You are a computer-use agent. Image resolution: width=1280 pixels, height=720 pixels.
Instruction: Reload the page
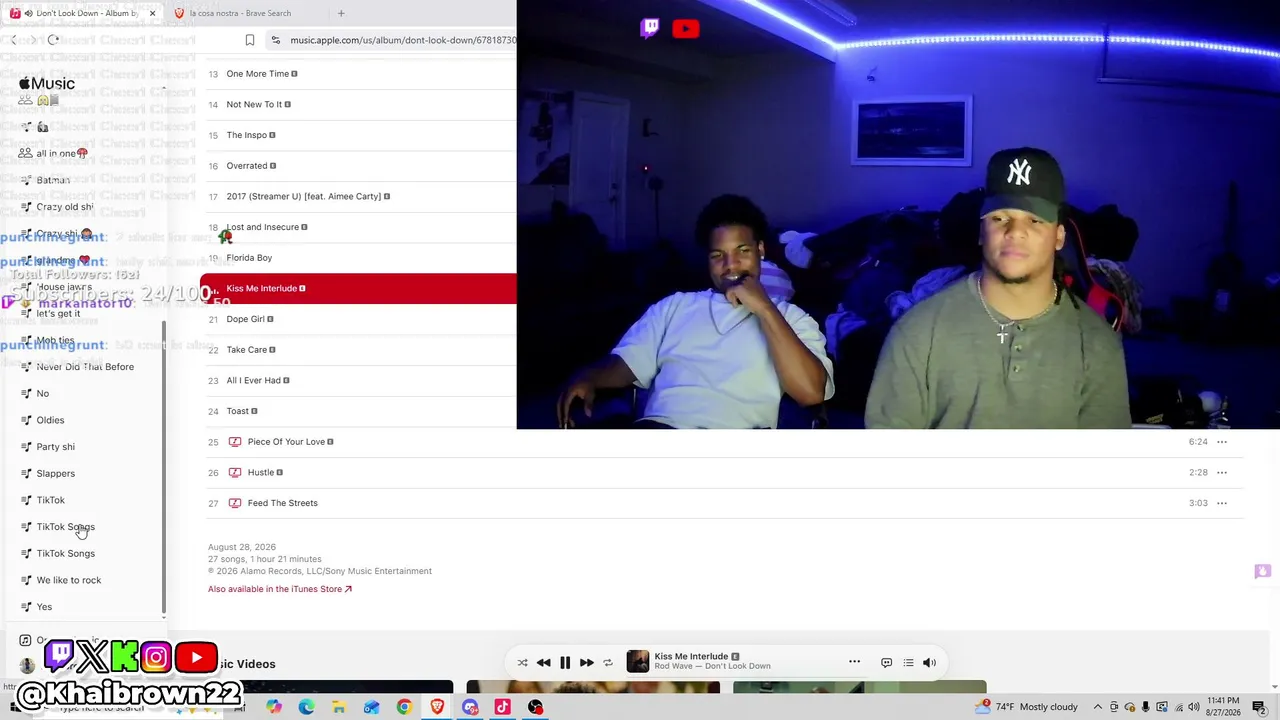(x=53, y=40)
